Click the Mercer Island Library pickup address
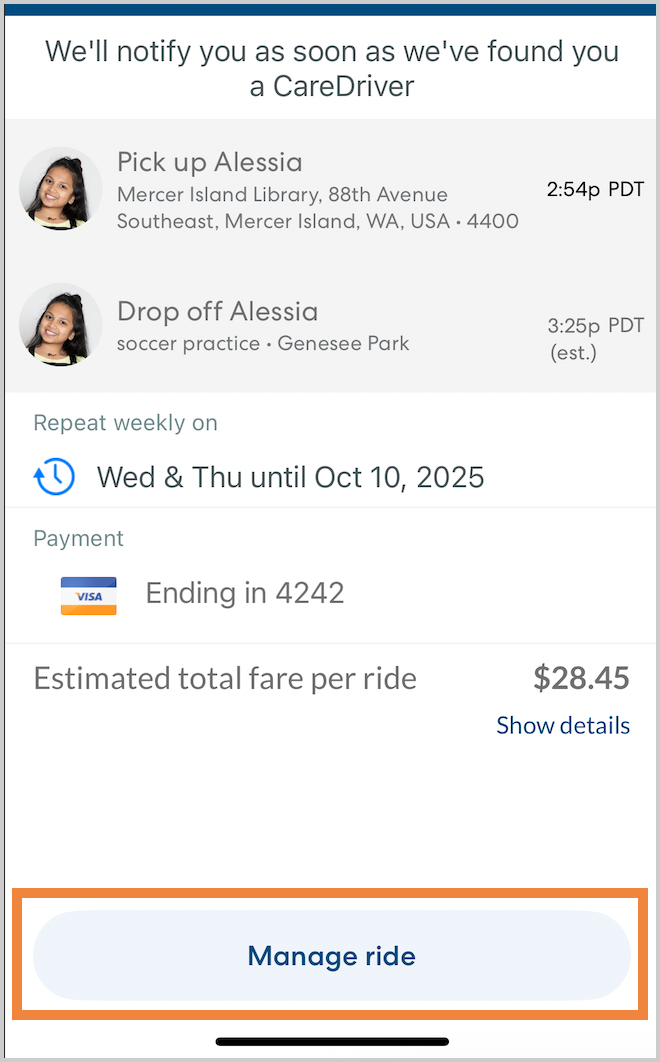Image resolution: width=660 pixels, height=1062 pixels. [317, 208]
